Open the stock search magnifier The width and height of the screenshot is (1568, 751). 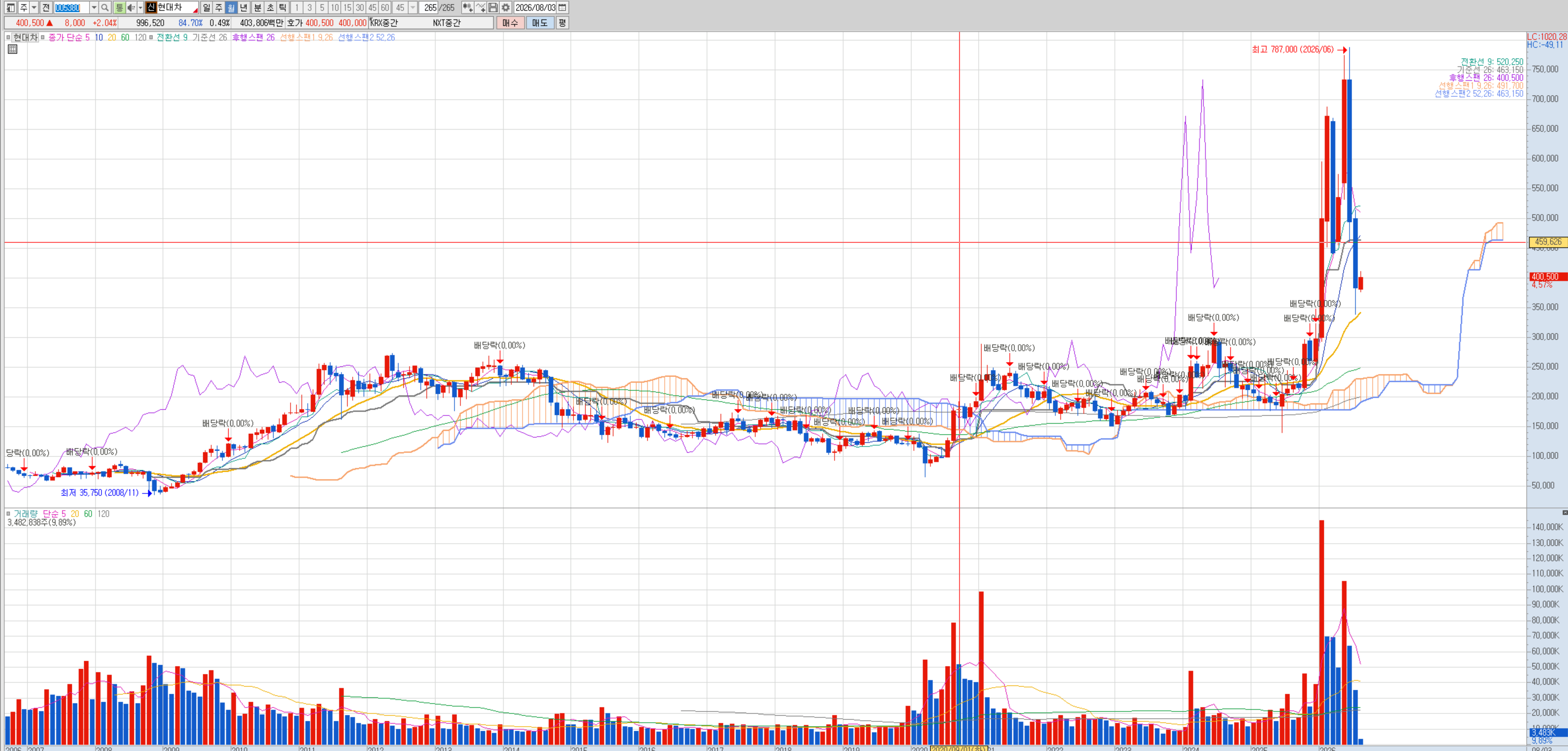coord(105,7)
